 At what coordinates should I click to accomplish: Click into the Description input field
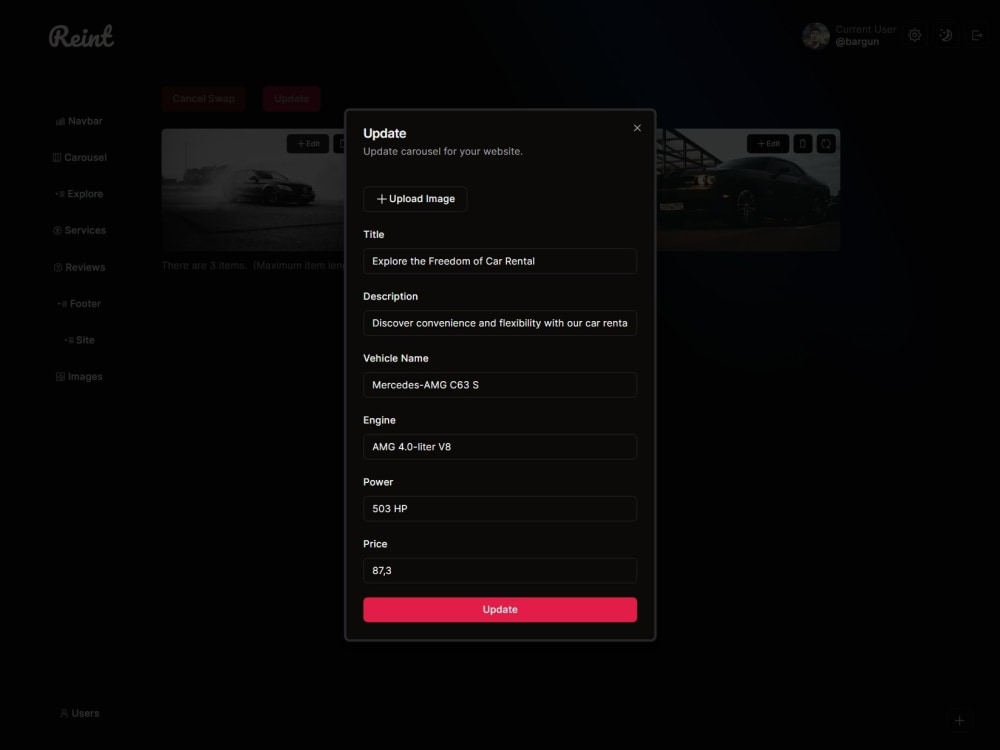(500, 323)
